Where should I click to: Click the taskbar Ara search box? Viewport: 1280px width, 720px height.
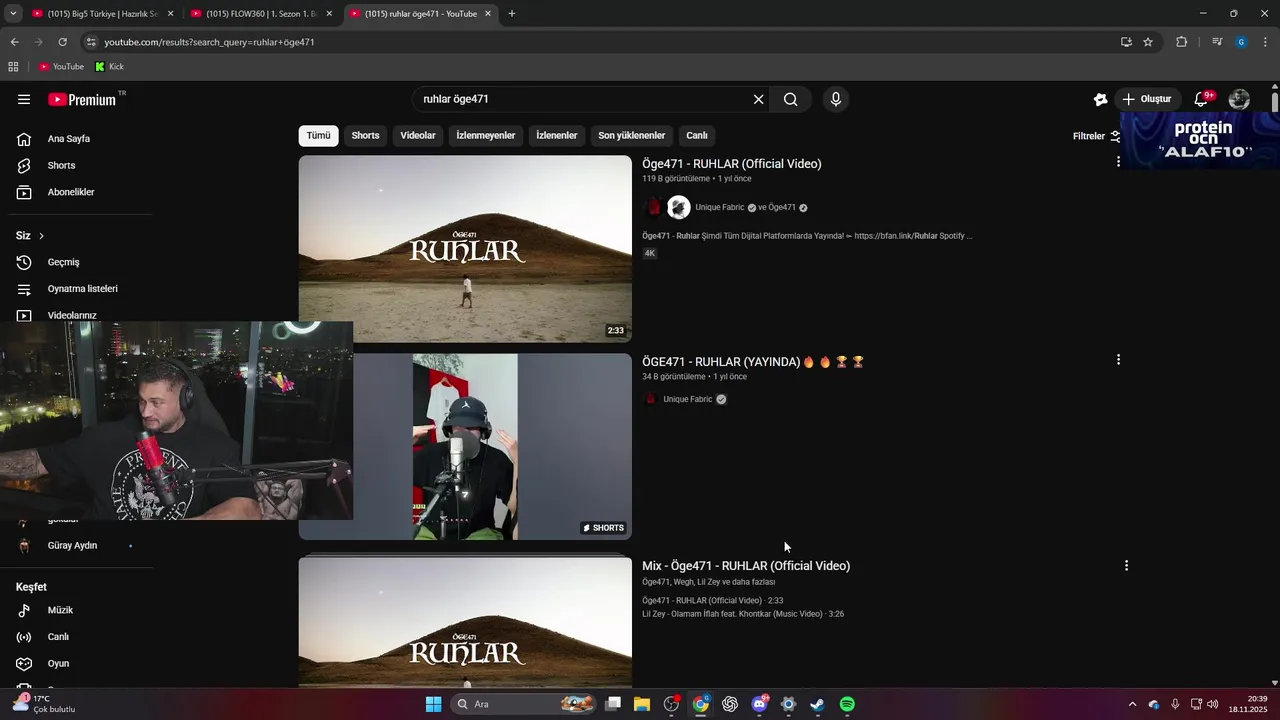tap(525, 704)
